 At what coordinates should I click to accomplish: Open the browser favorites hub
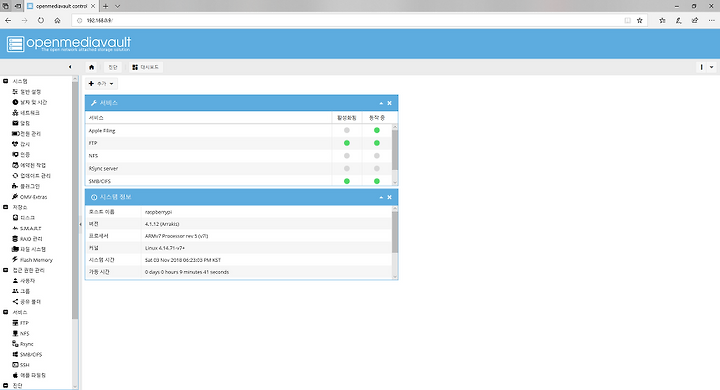click(662, 21)
